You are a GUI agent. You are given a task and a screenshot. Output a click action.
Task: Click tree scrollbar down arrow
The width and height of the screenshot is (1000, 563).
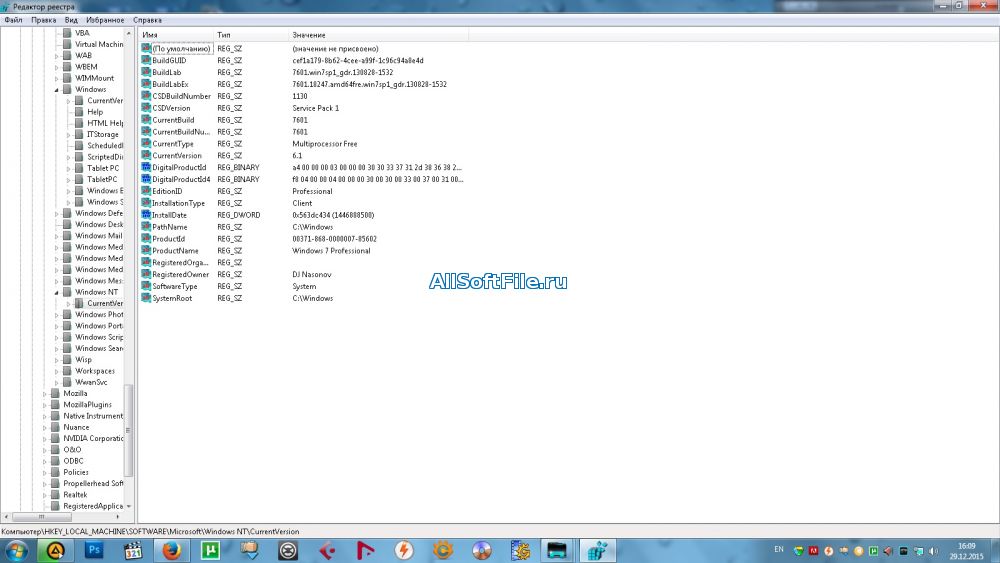129,506
